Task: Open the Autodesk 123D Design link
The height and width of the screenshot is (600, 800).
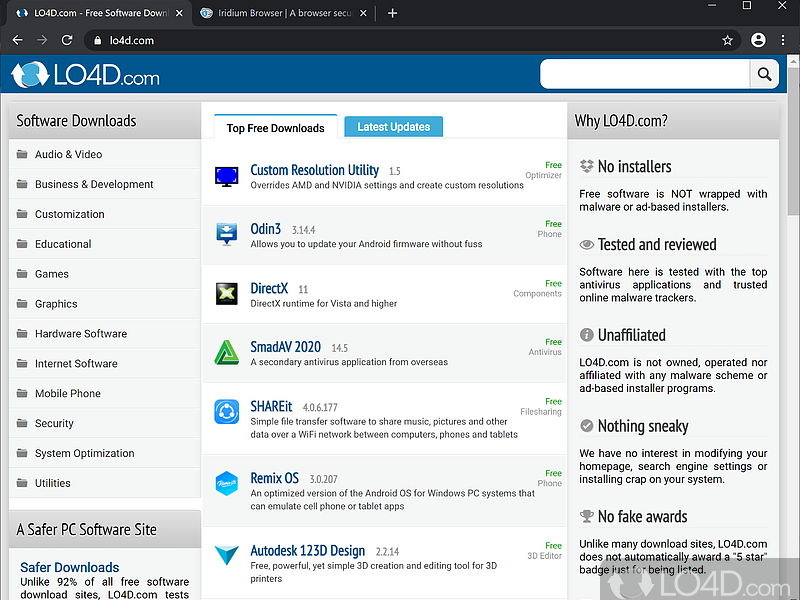Action: click(x=308, y=551)
